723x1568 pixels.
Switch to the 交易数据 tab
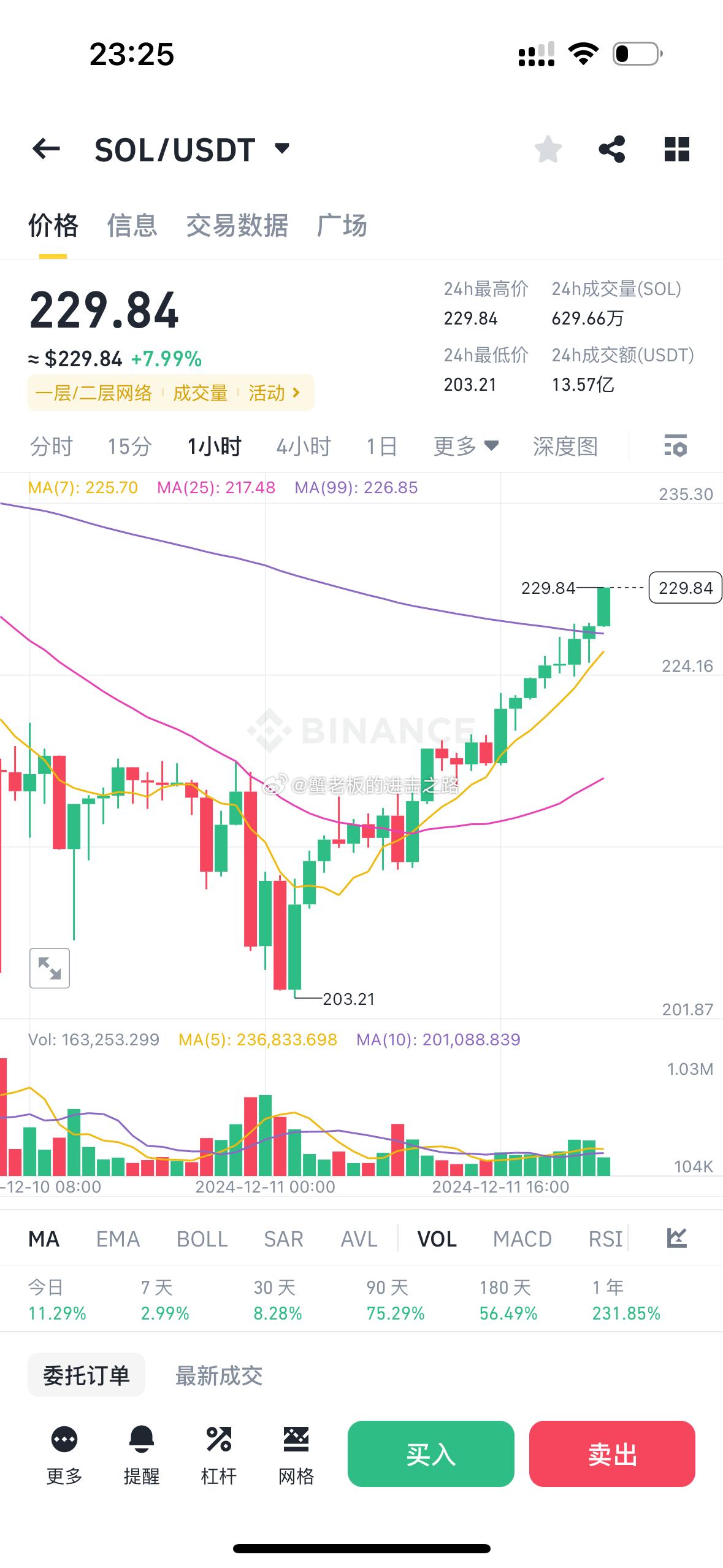click(x=237, y=226)
